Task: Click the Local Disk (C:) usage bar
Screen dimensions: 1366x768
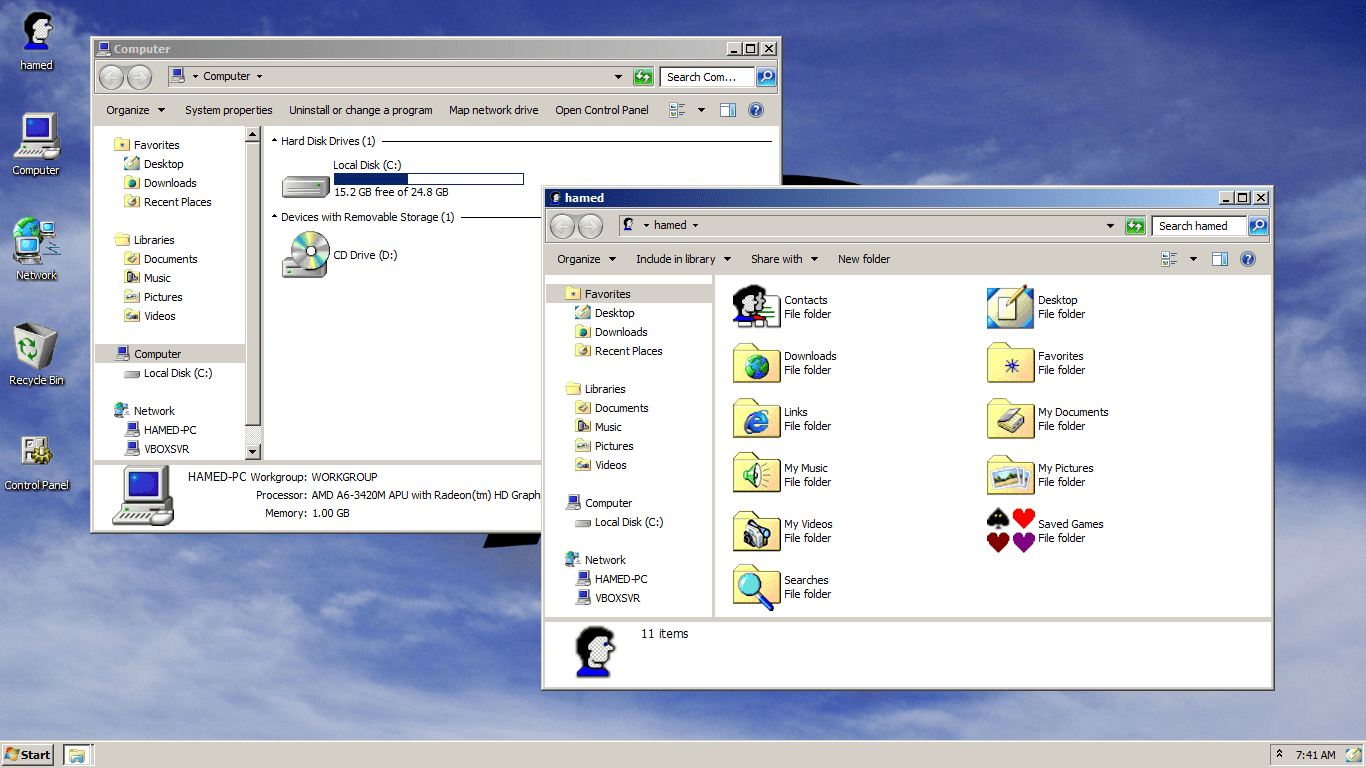Action: [428, 178]
